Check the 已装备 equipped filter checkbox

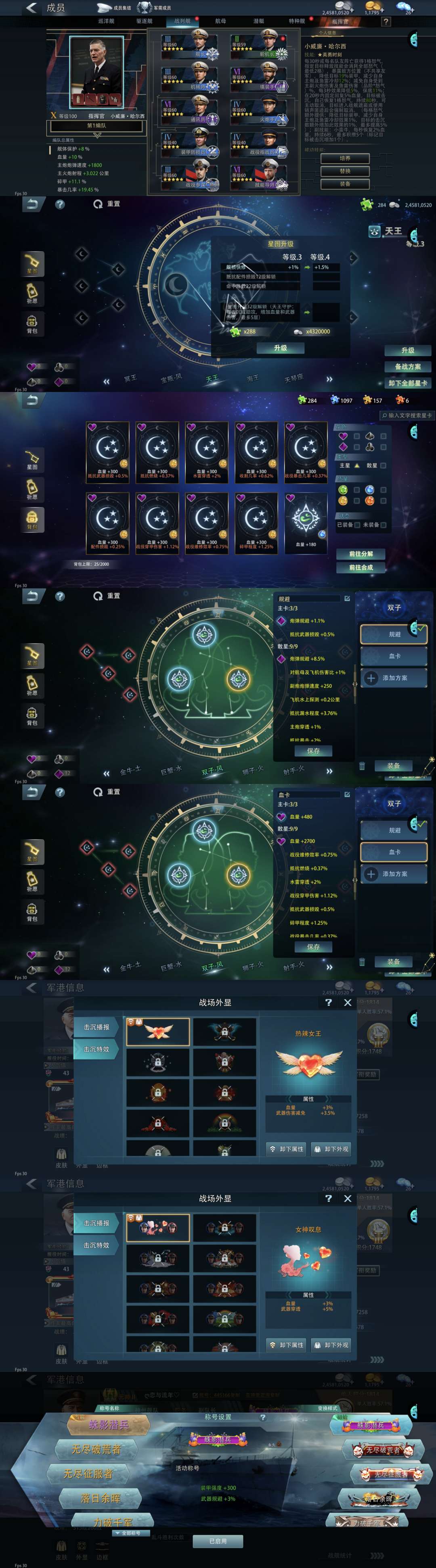coord(357,525)
